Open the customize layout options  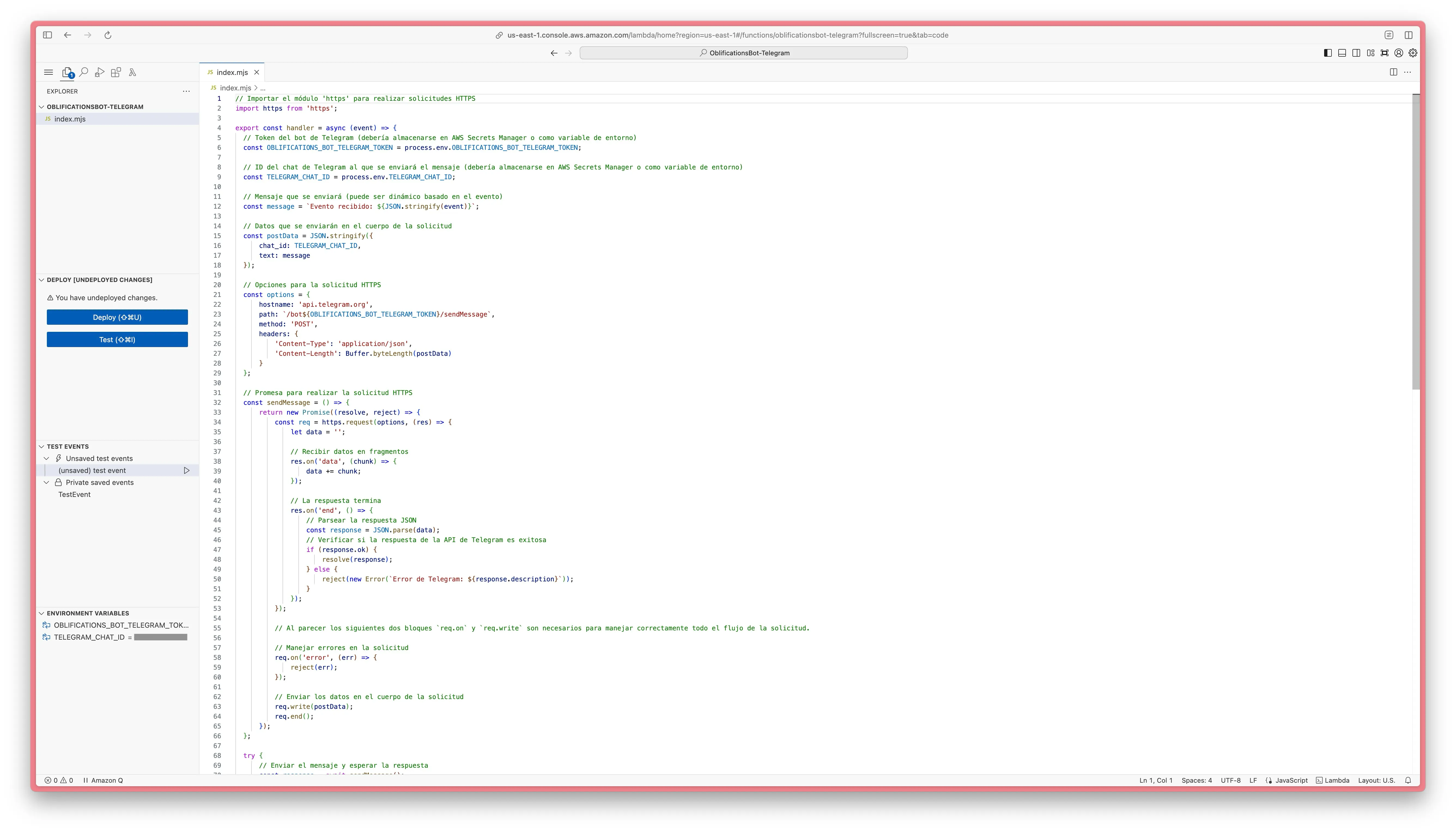(x=1370, y=53)
